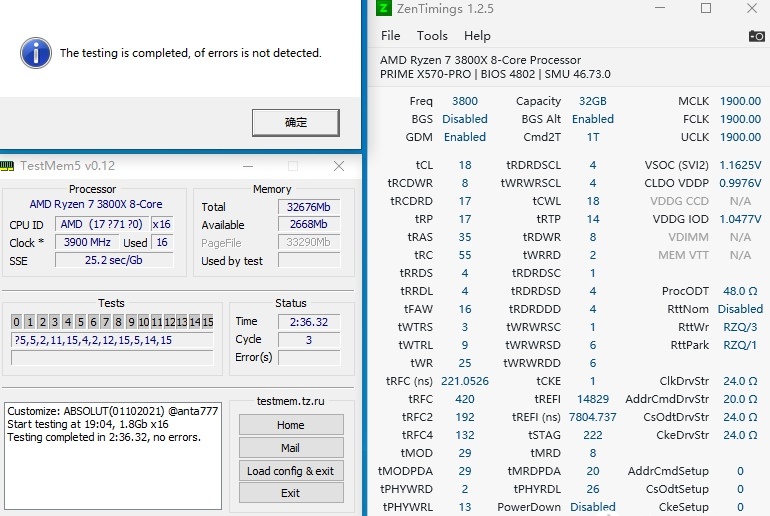
Task: Click test number 3 box in Tests
Action: [55, 322]
